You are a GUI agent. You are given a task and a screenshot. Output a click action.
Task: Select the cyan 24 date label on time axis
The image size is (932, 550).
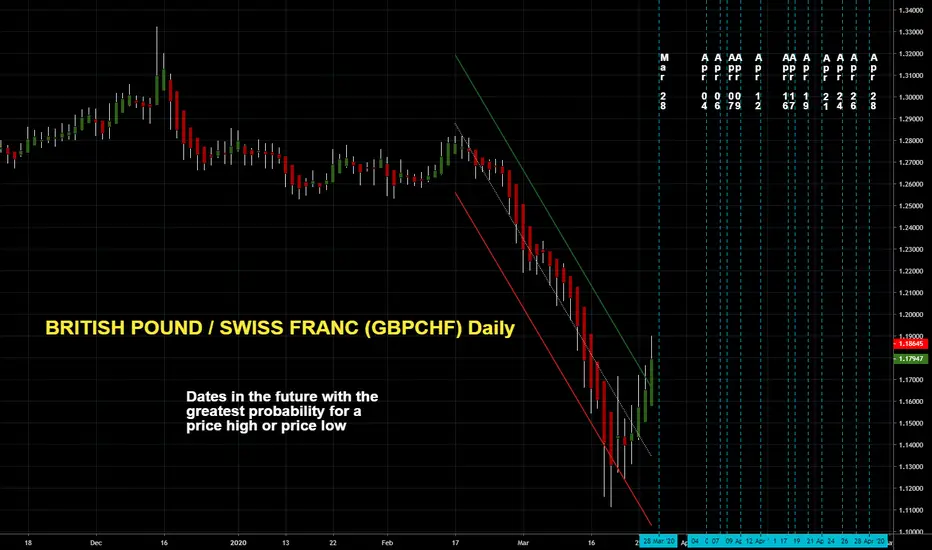pyautogui.click(x=831, y=541)
